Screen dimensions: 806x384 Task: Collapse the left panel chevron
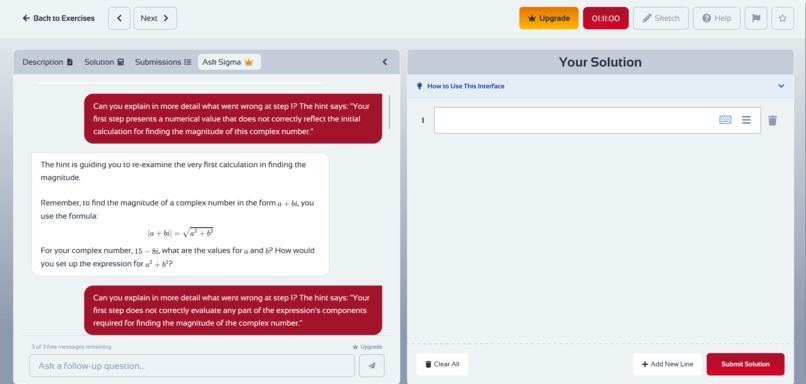point(384,62)
